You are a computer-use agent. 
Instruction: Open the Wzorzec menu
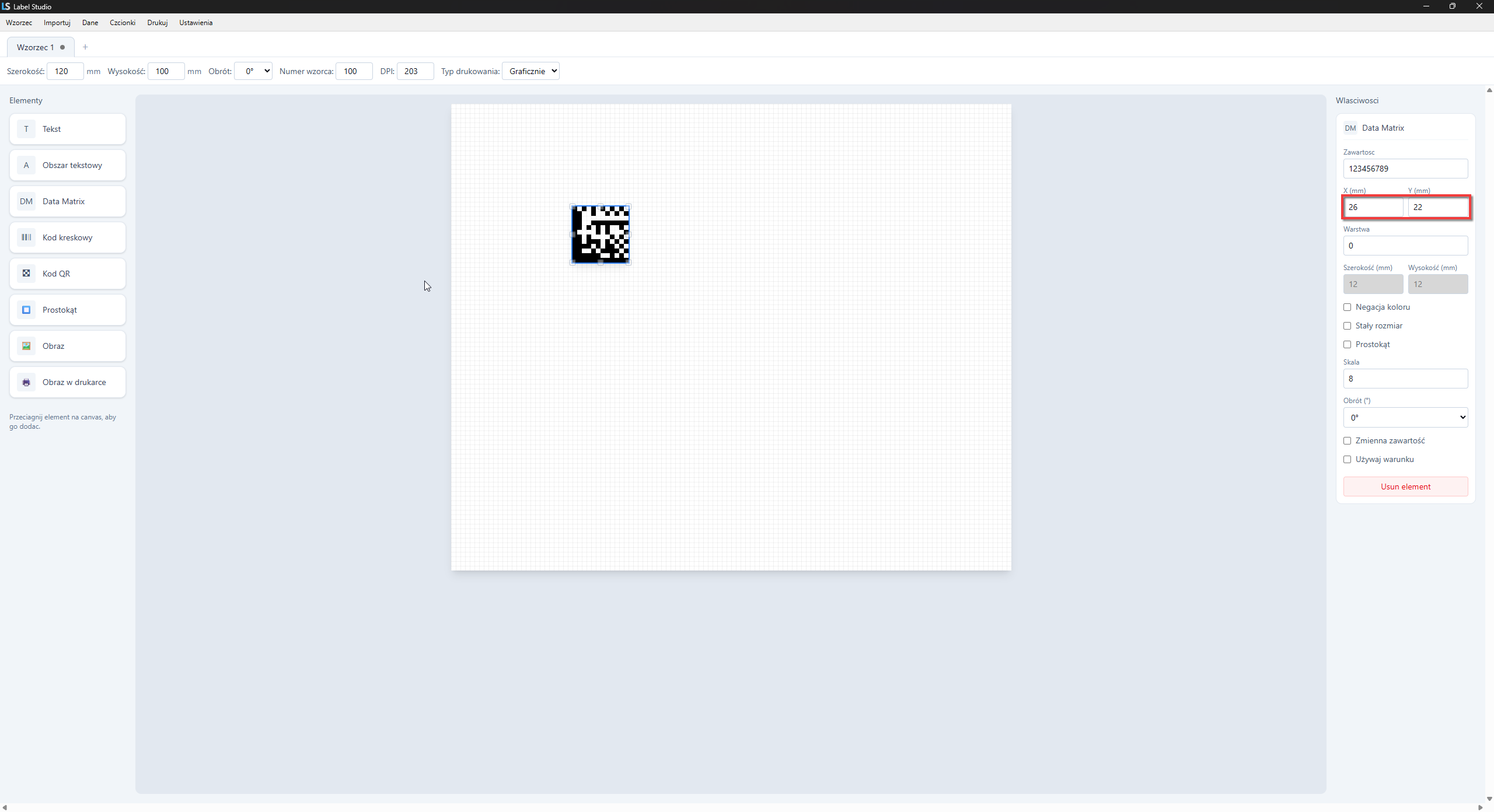[x=19, y=23]
